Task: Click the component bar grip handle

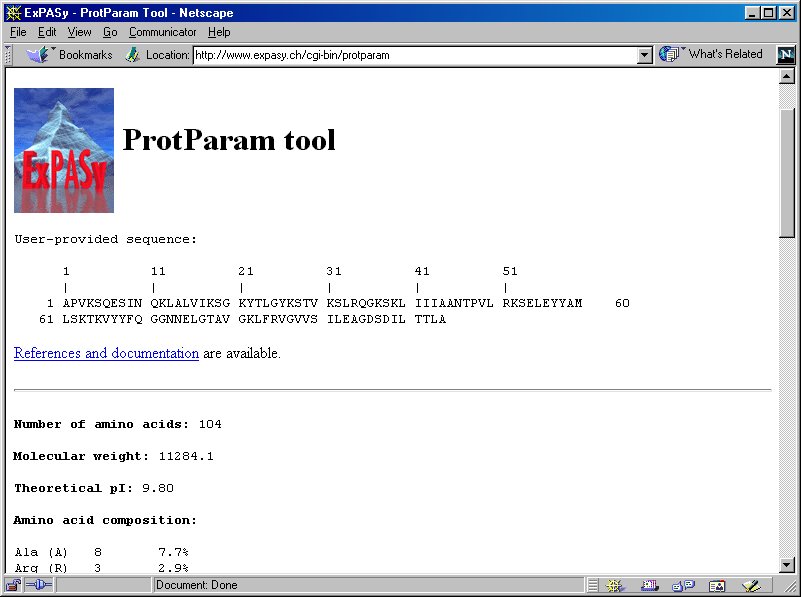Action: (x=592, y=585)
